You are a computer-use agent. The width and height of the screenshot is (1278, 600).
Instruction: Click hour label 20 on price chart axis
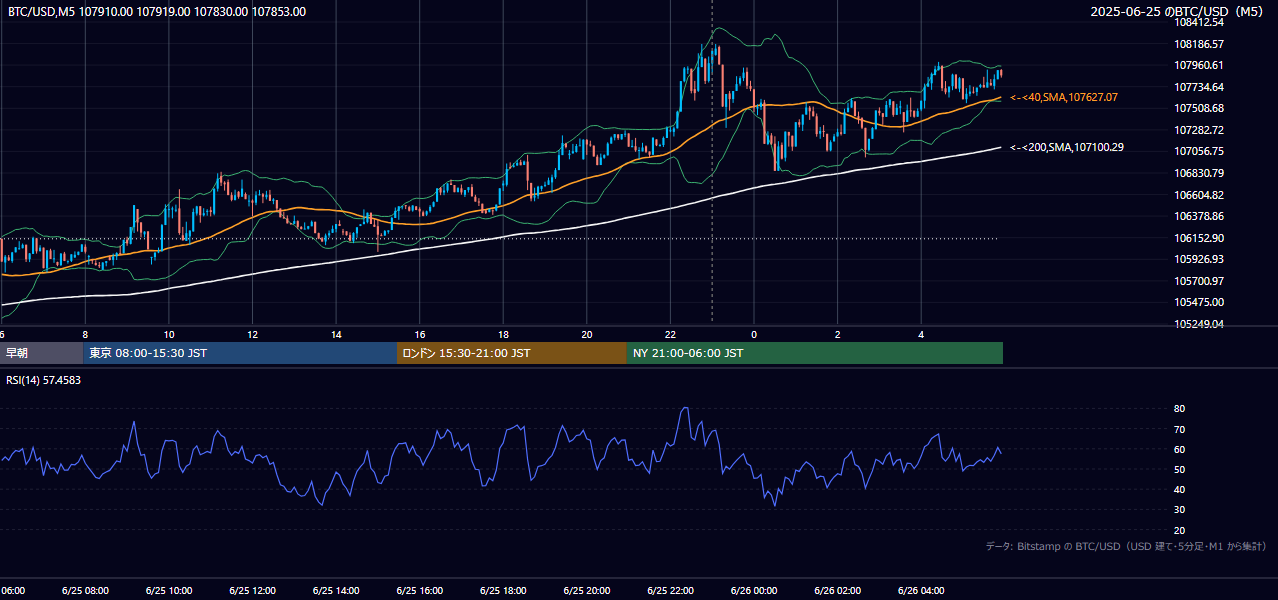coord(587,335)
